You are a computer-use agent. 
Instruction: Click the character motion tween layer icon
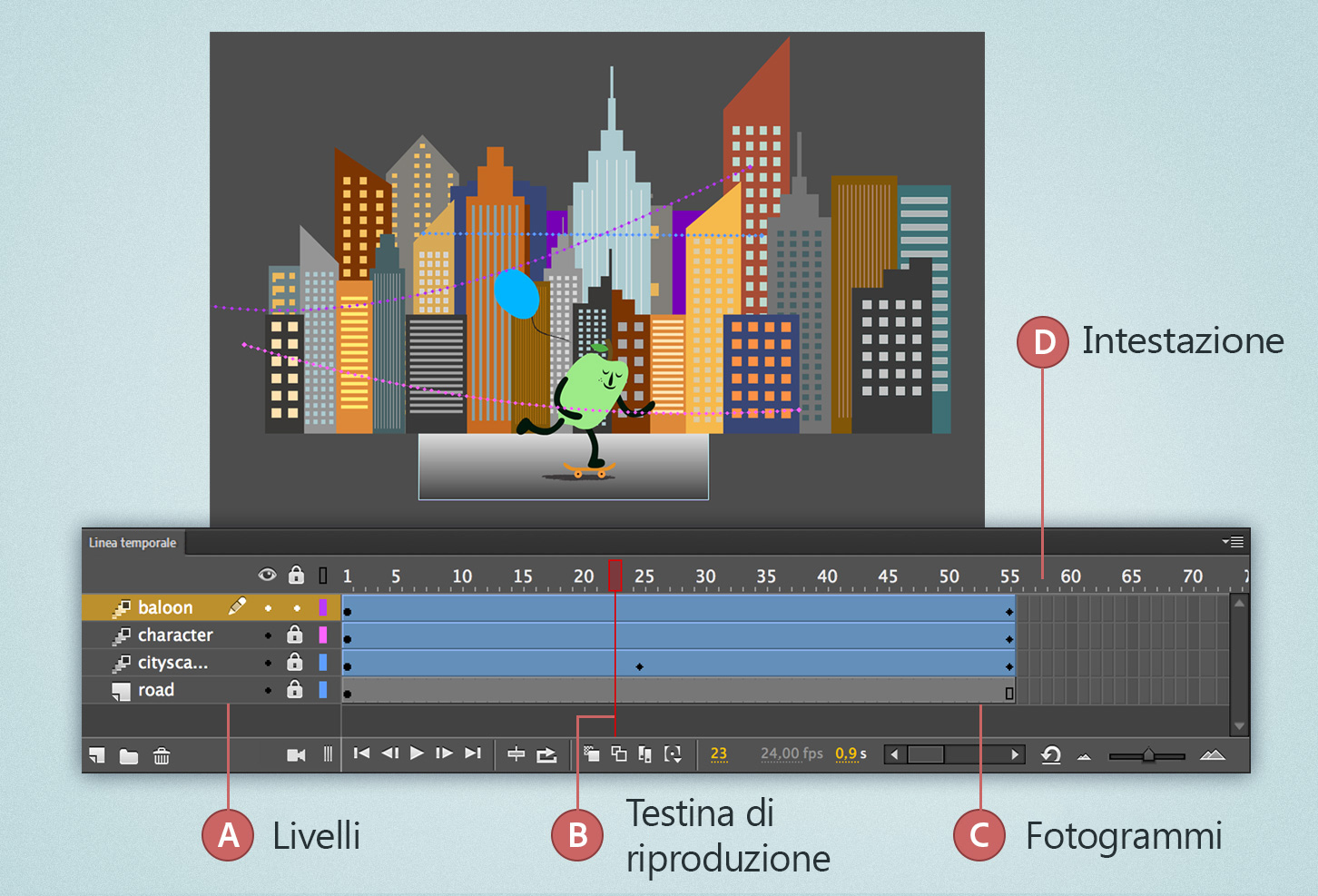click(121, 635)
